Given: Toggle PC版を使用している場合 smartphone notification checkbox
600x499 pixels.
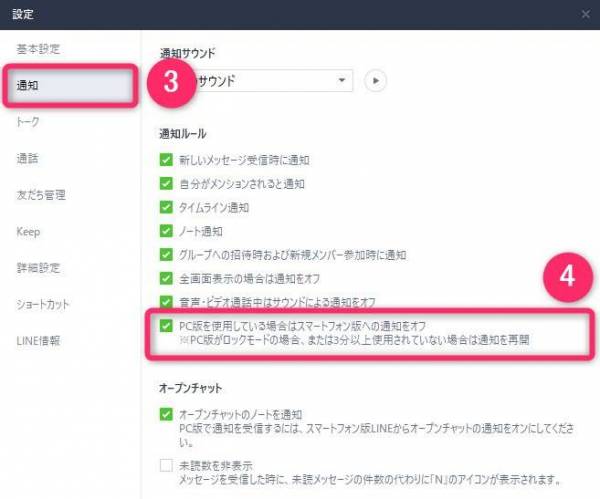Looking at the screenshot, I should click(x=166, y=326).
